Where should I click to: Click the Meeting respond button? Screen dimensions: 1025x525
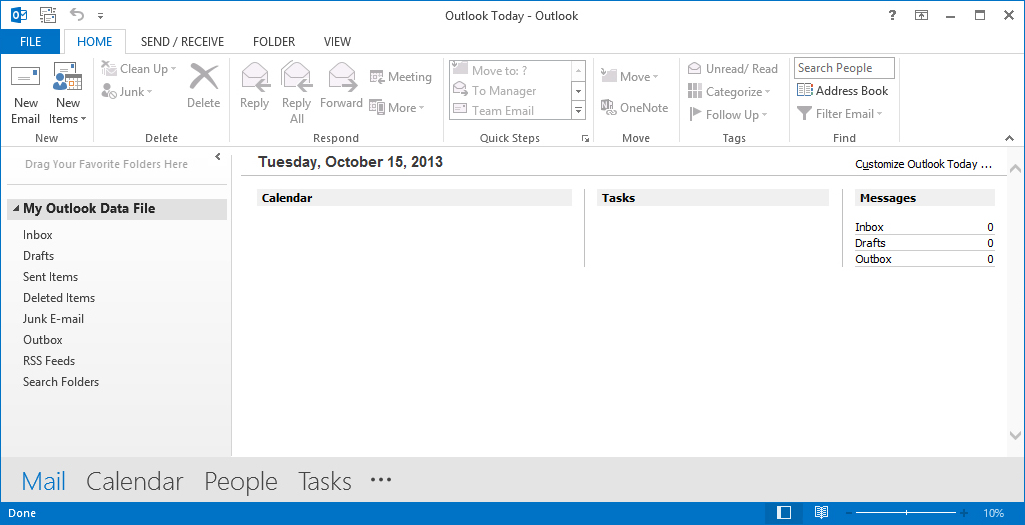401,76
